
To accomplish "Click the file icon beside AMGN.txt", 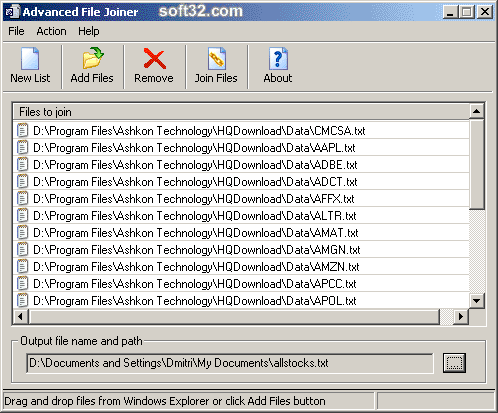I will point(22,249).
